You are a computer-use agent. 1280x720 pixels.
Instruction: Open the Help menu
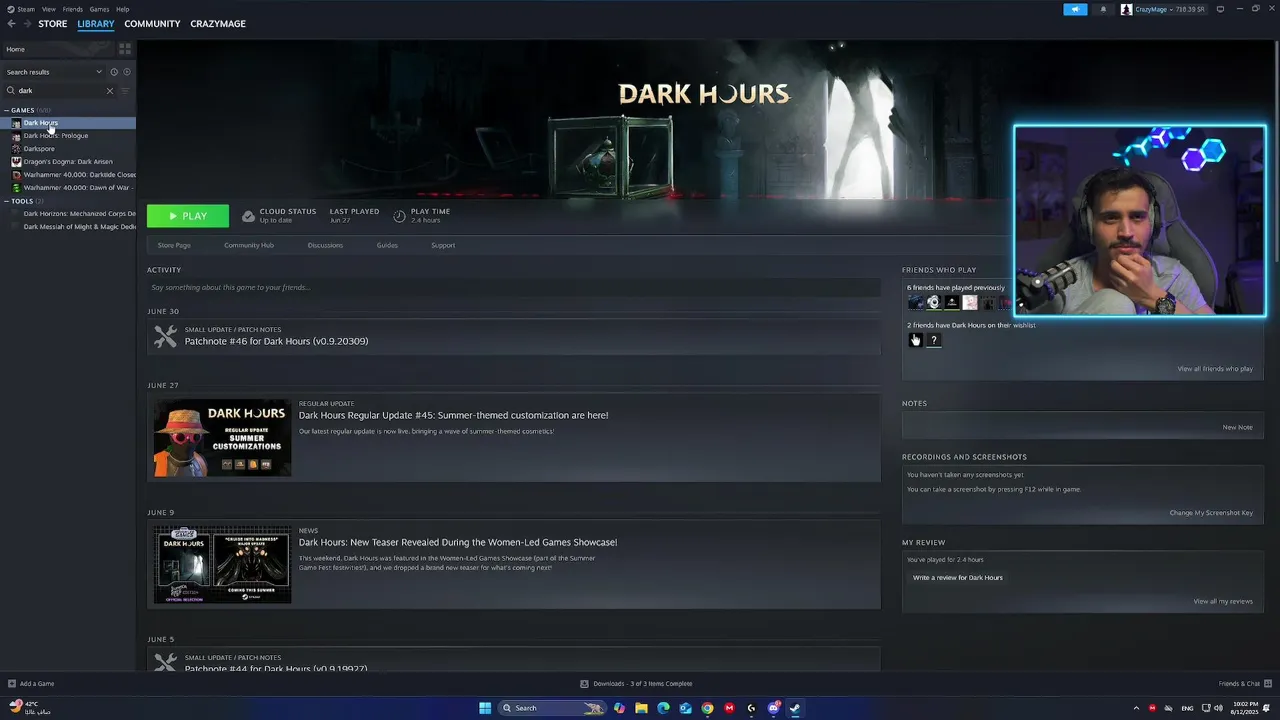pyautogui.click(x=122, y=9)
